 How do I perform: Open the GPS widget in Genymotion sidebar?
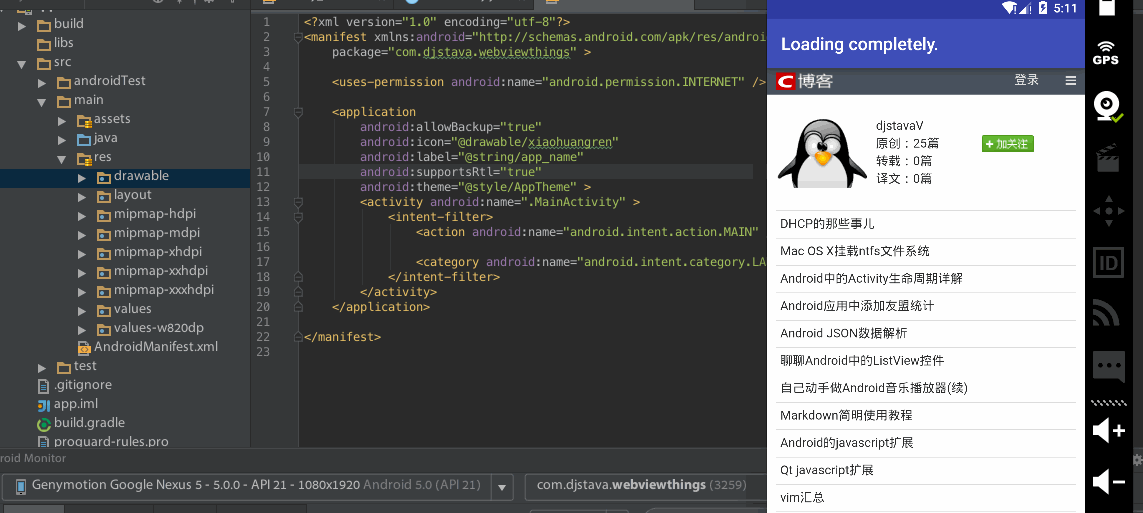tap(1106, 52)
